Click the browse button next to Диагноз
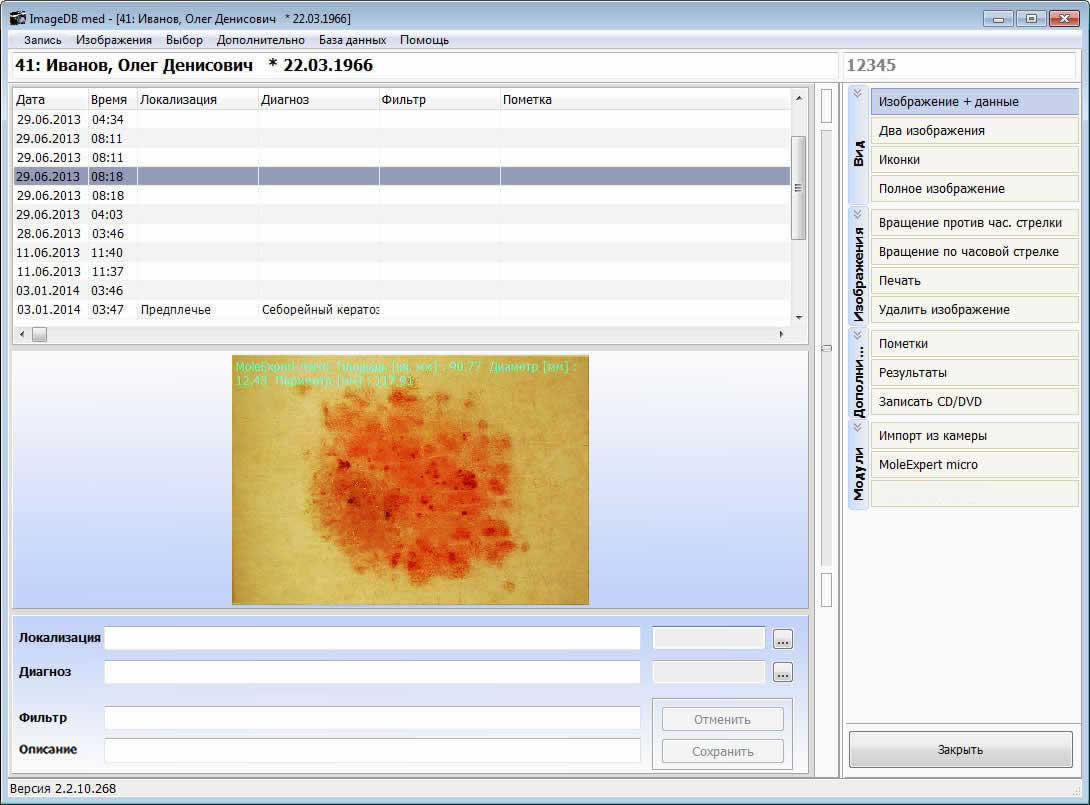Screen dimensions: 1090x805 pos(782,673)
